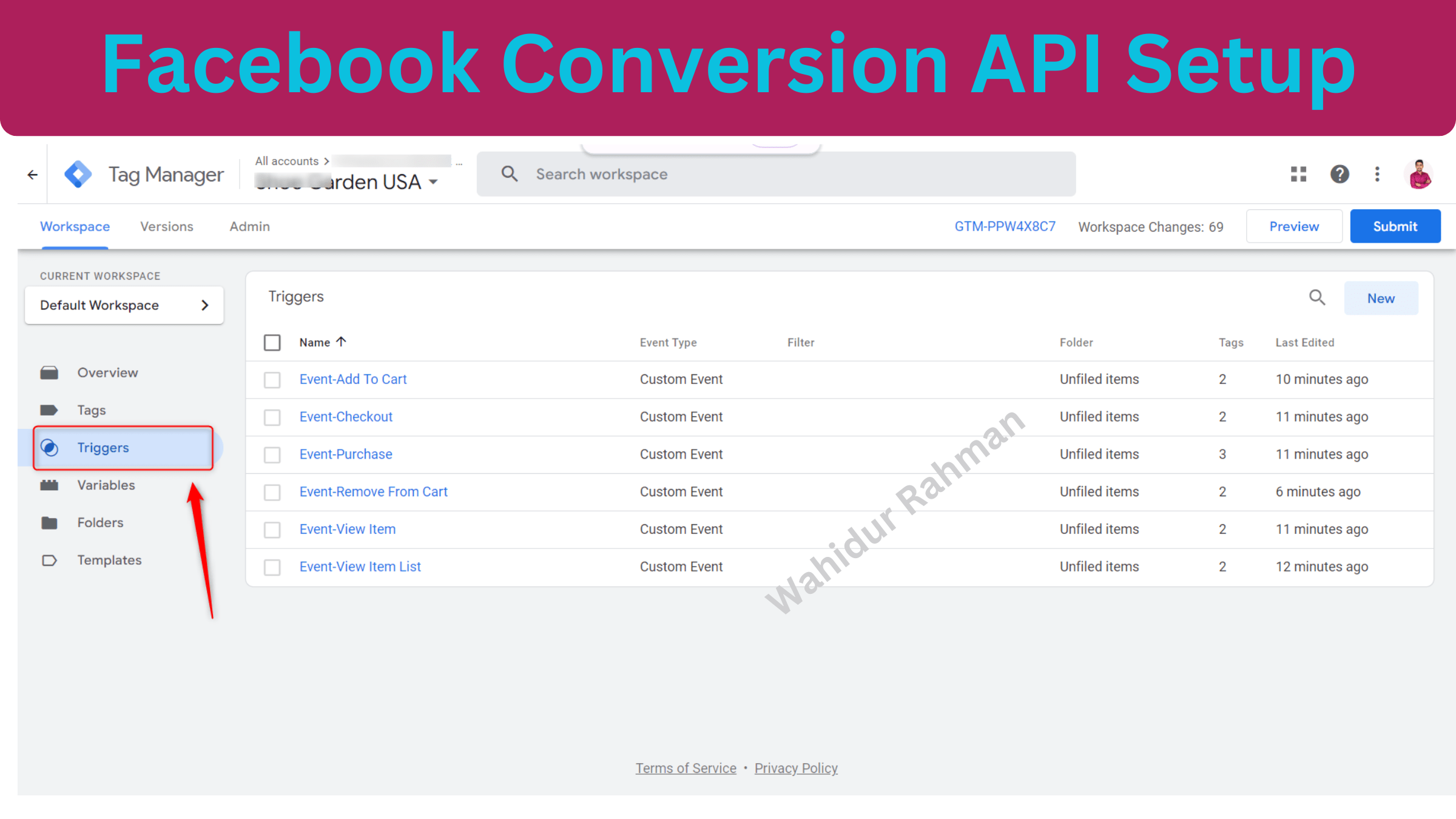Viewport: 1456px width, 819px height.
Task: Click Workspace Changes: 69 text
Action: tap(1151, 227)
